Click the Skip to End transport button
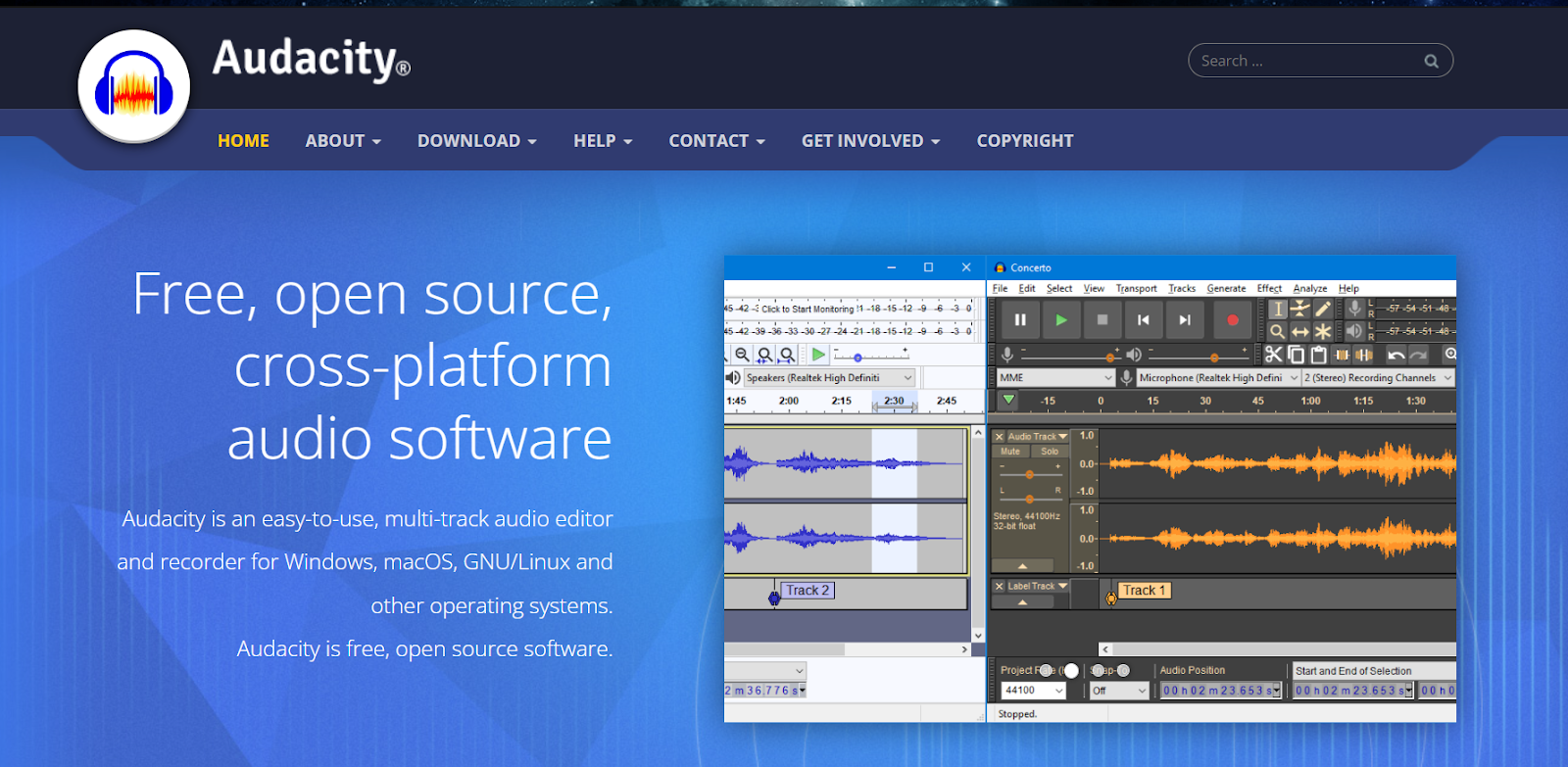 pyautogui.click(x=1185, y=319)
